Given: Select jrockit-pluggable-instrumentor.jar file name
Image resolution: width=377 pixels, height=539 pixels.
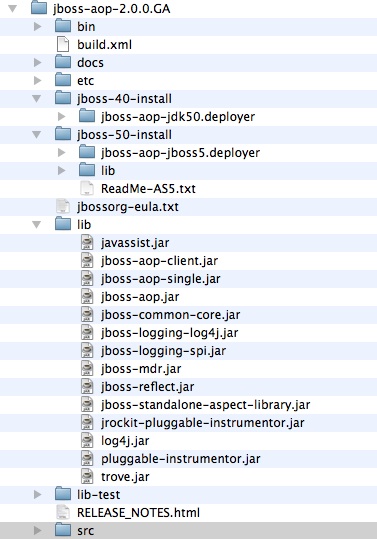Looking at the screenshot, I should click(202, 423).
